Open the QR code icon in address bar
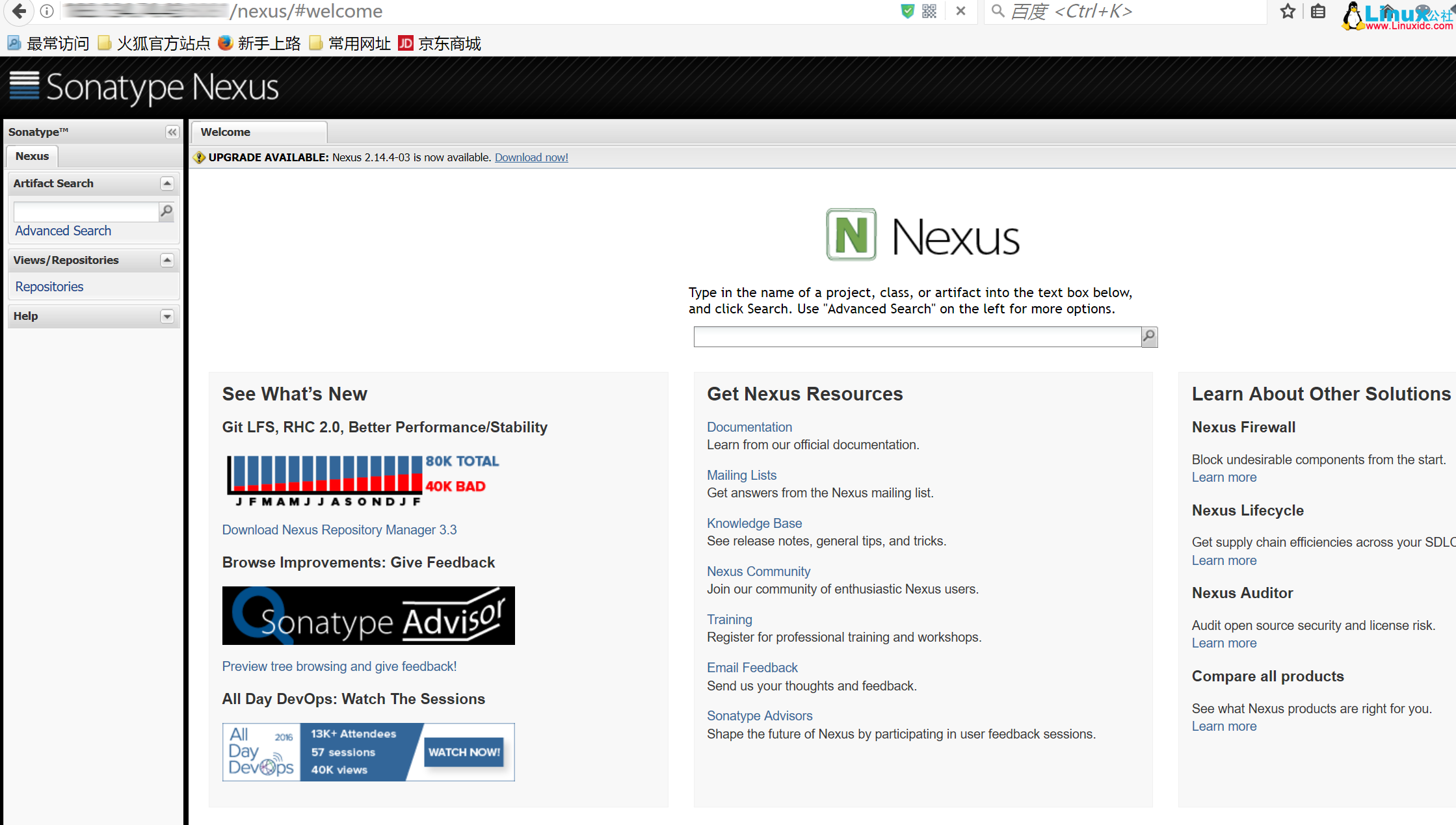1456x825 pixels. tap(929, 11)
